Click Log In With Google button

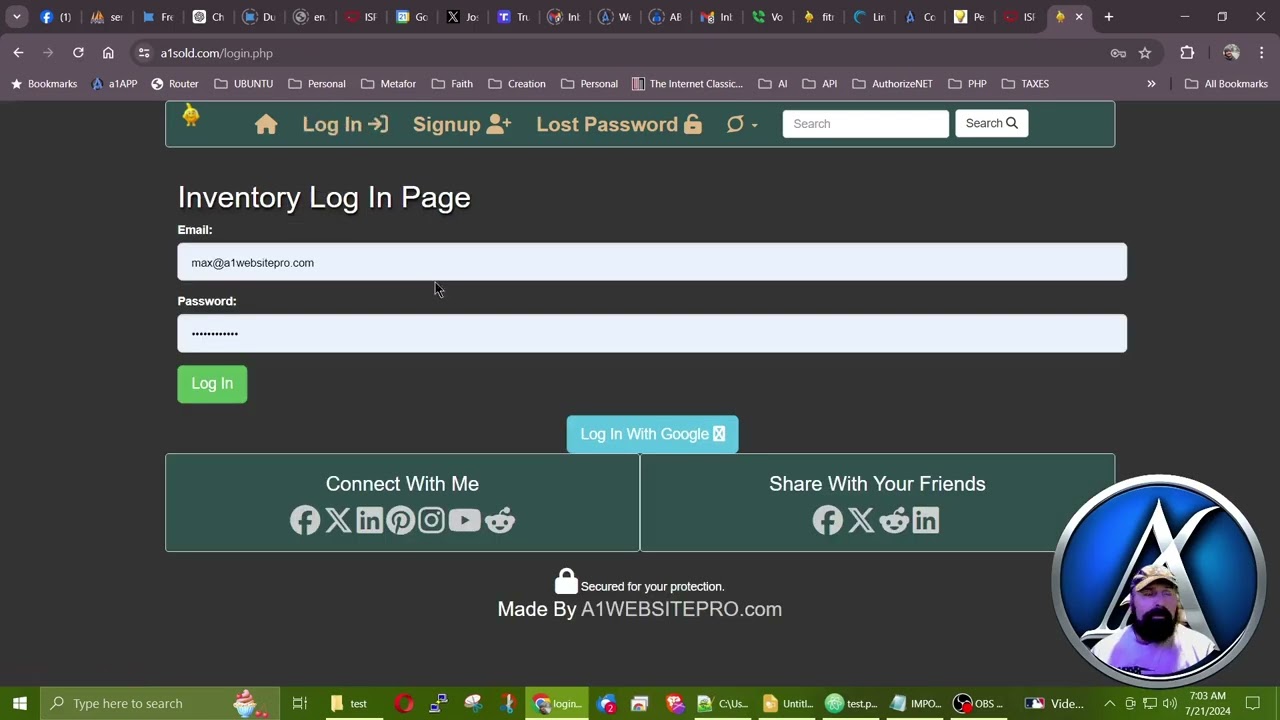(652, 434)
